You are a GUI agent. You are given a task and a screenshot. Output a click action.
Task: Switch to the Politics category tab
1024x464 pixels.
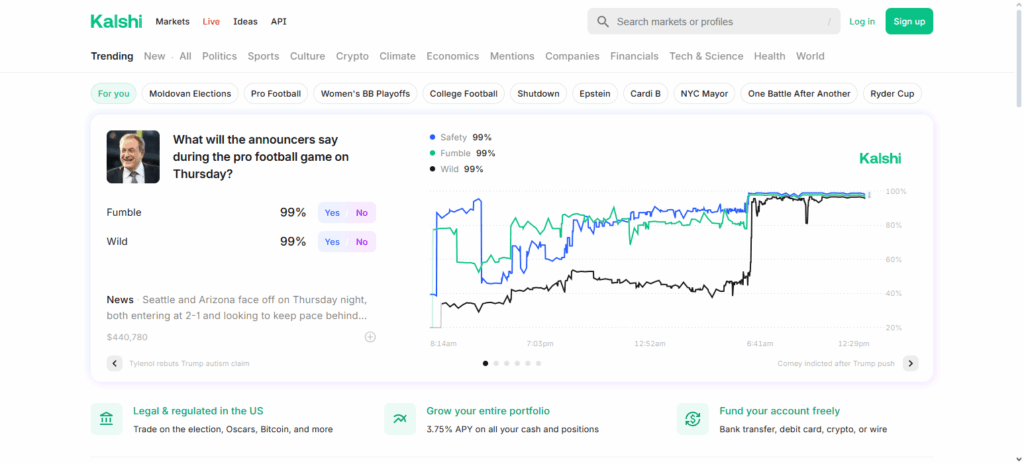[x=219, y=56]
